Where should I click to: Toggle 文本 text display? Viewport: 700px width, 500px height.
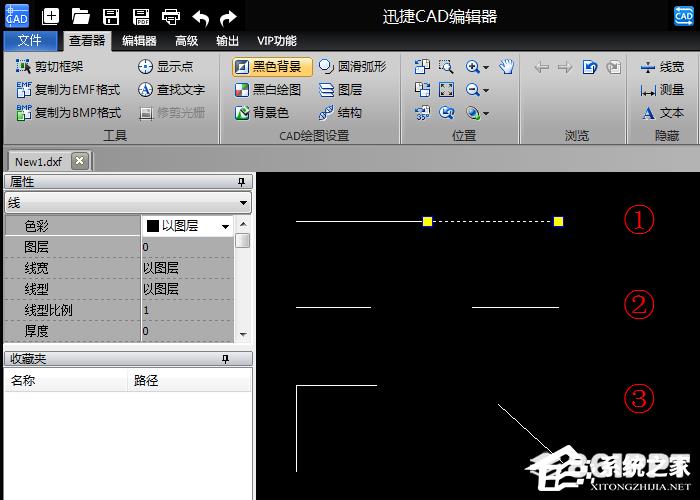point(662,112)
